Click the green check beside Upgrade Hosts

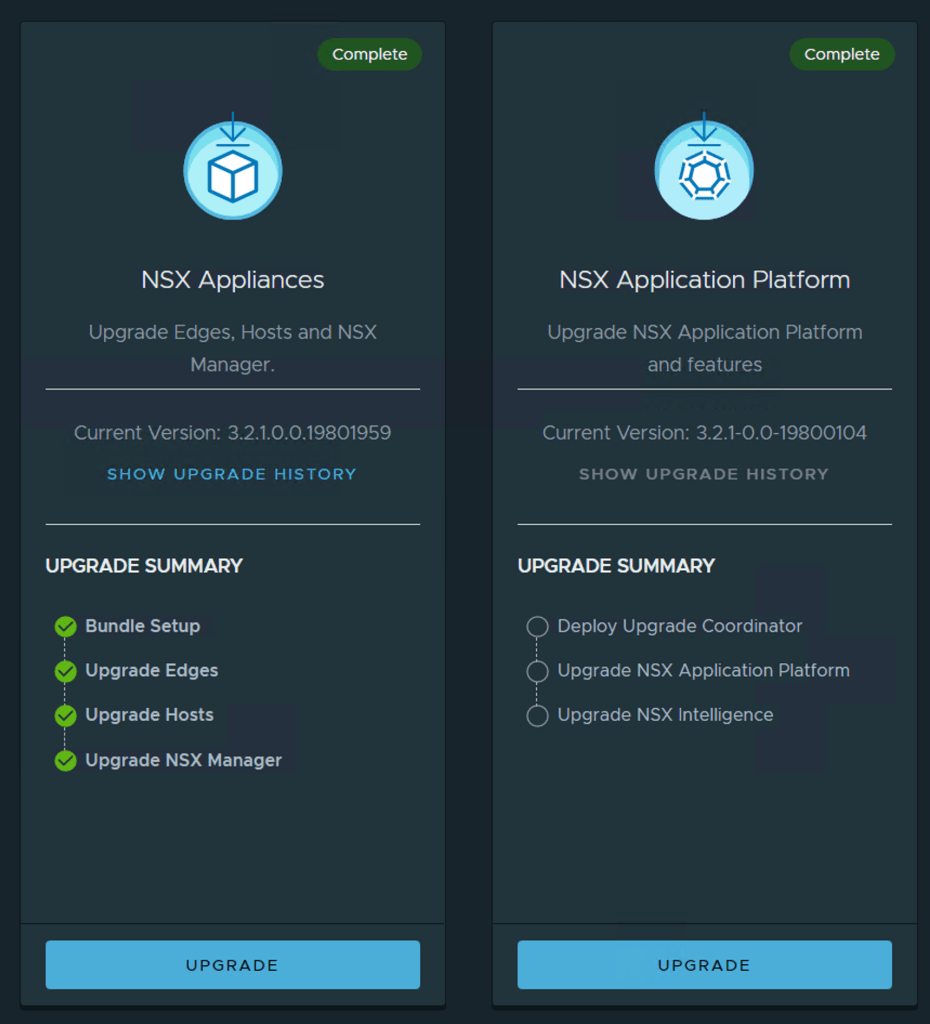pos(66,716)
